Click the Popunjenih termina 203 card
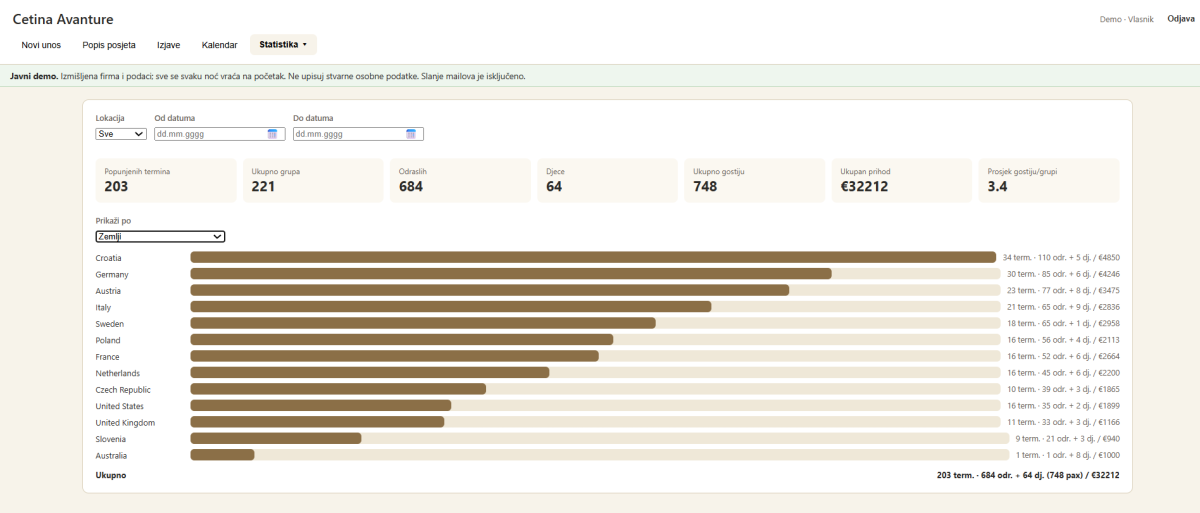 pos(165,180)
